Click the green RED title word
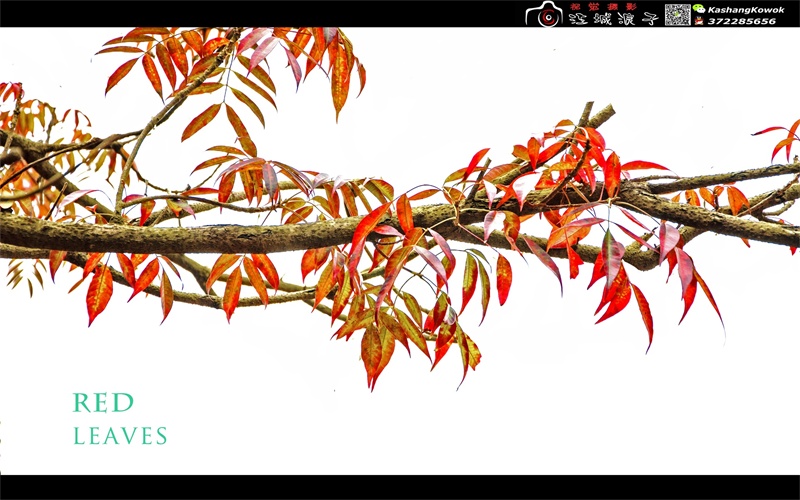Image resolution: width=800 pixels, height=500 pixels. point(103,403)
